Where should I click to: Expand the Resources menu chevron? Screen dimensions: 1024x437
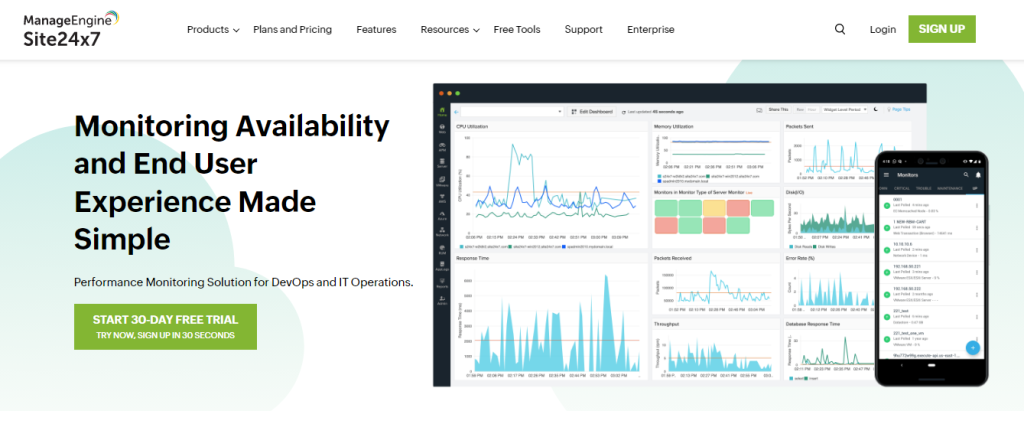[477, 31]
